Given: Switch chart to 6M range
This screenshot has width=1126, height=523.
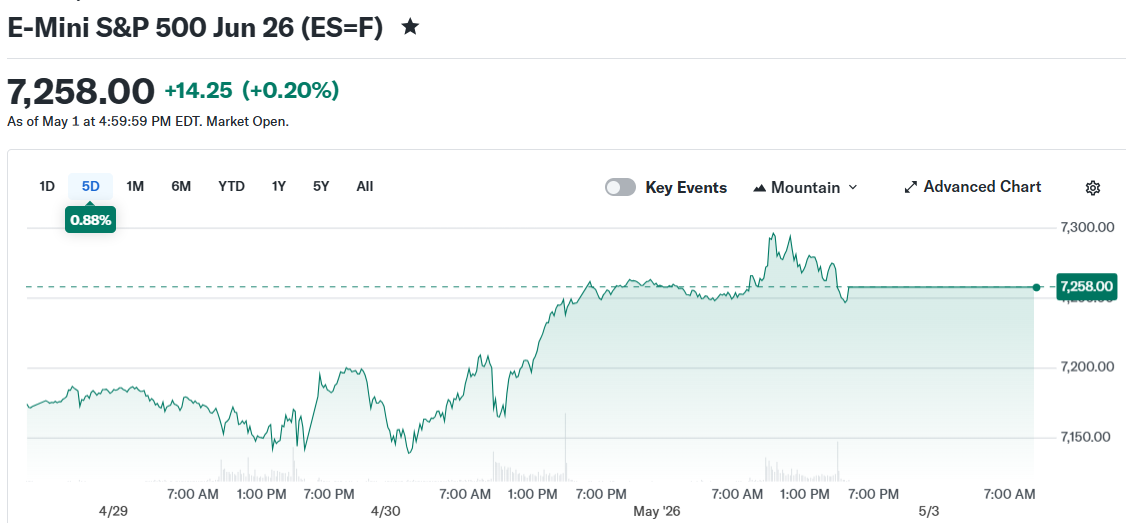Looking at the screenshot, I should (181, 187).
